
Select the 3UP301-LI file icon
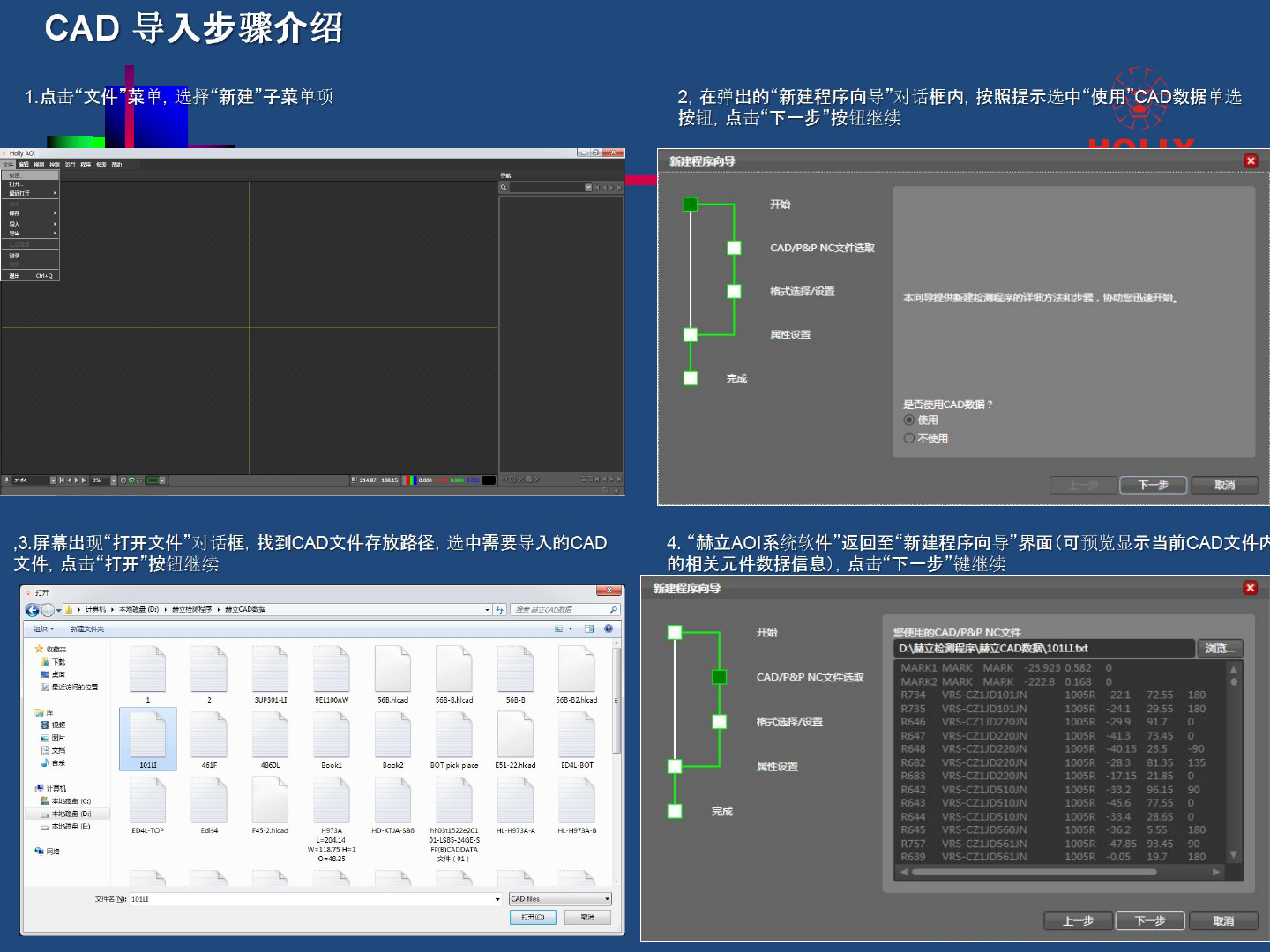click(270, 669)
